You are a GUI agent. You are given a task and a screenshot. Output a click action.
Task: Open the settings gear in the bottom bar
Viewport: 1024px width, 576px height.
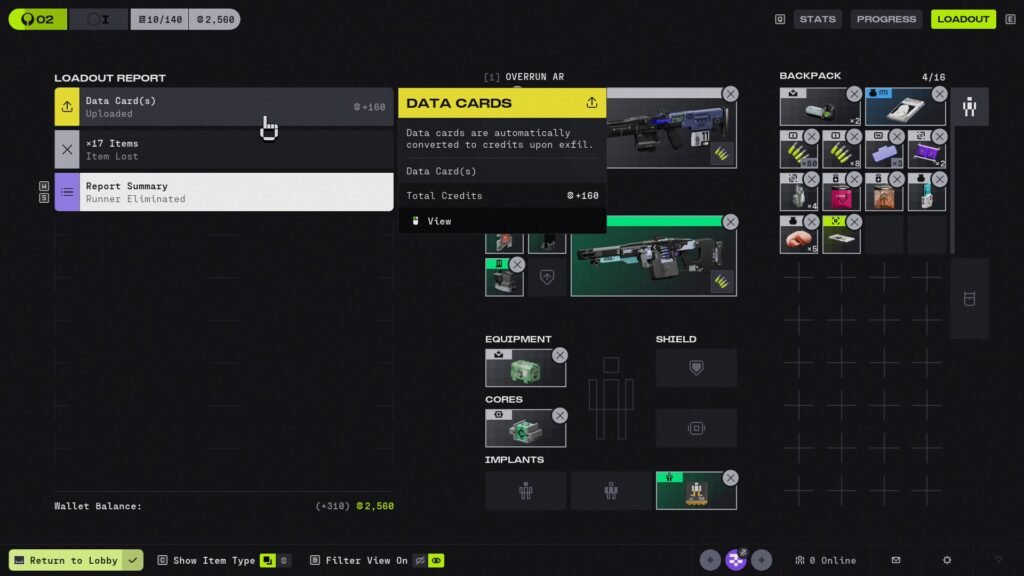pyautogui.click(x=946, y=560)
